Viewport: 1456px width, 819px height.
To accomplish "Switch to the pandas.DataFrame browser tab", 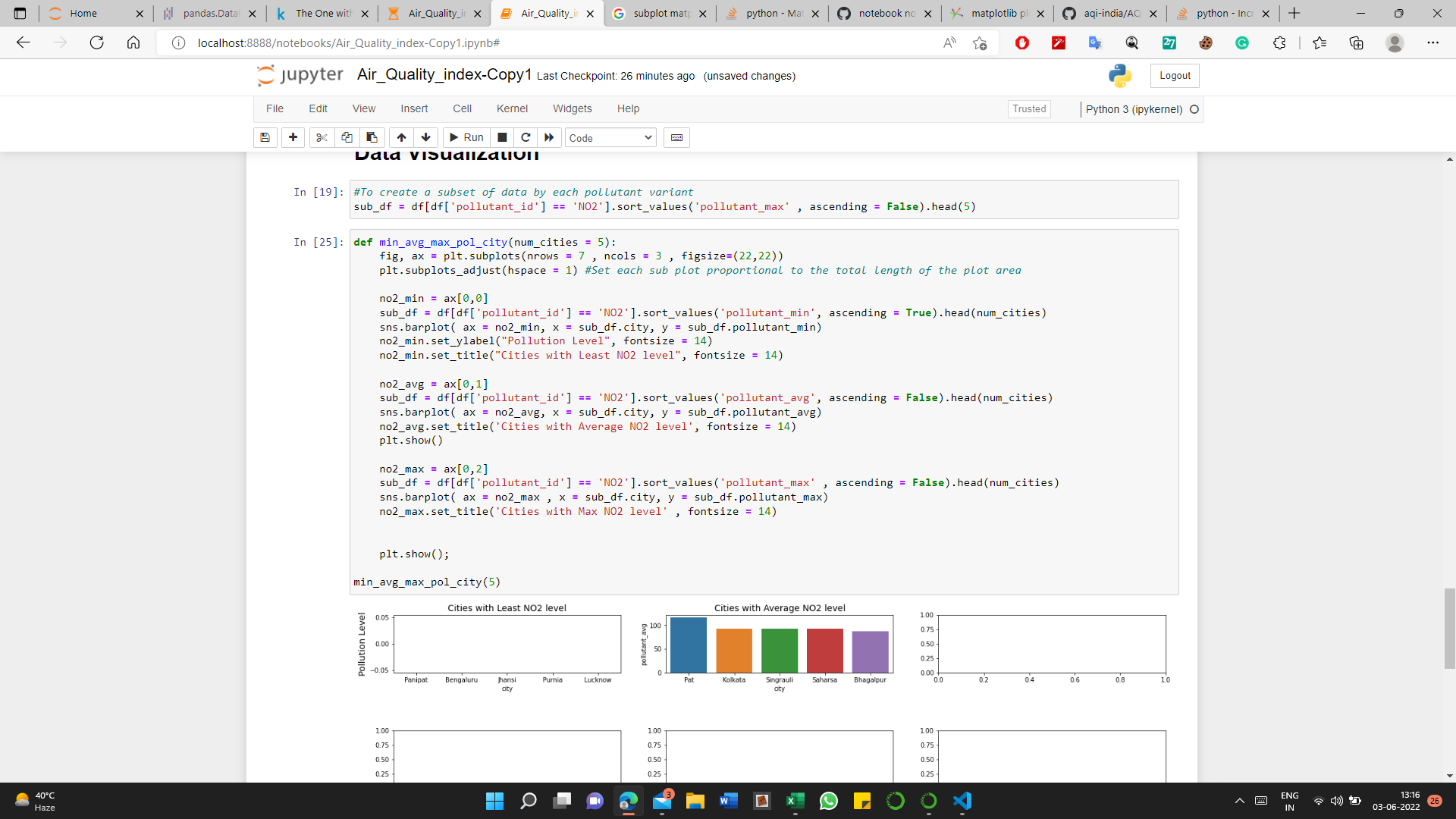I will click(x=208, y=13).
